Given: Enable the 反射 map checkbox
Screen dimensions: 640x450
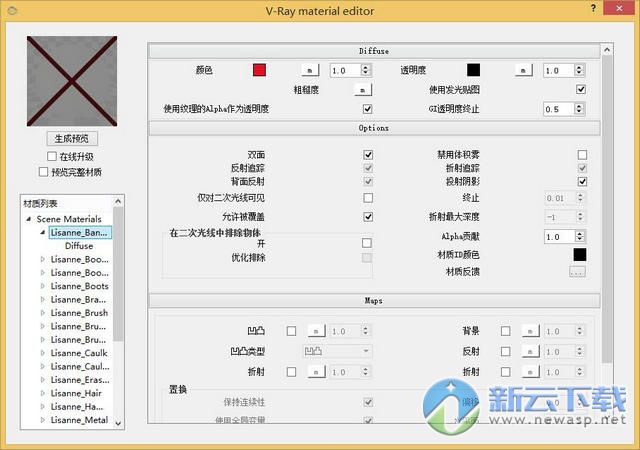Looking at the screenshot, I should [505, 352].
